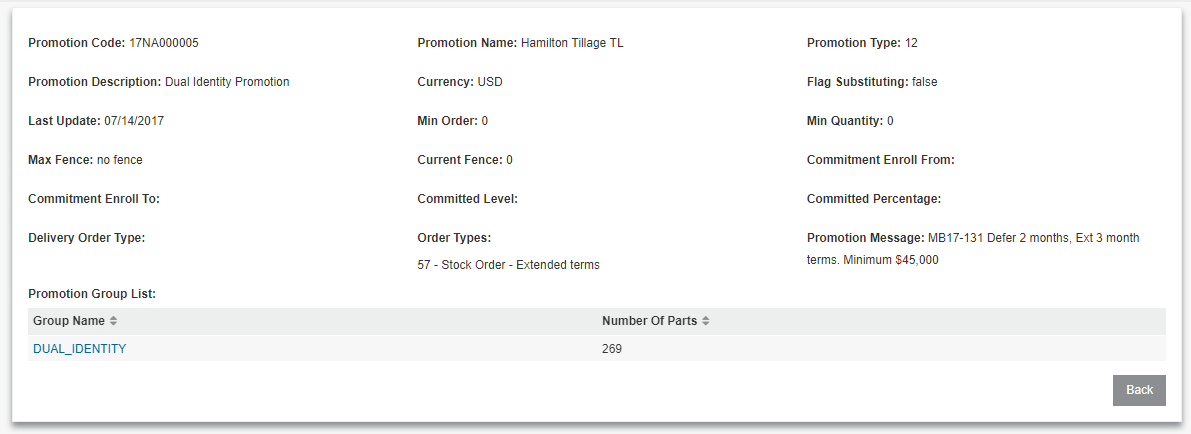
Task: Click the Max Fence no fence value
Action: [x=119, y=160]
